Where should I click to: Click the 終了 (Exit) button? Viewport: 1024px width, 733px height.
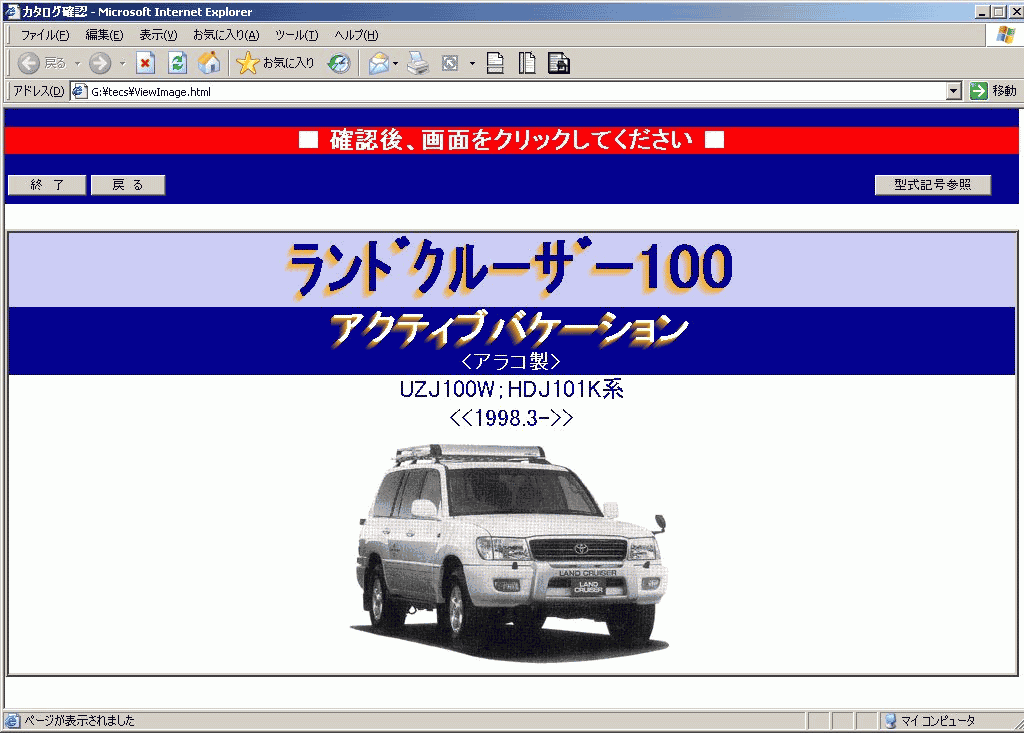[x=47, y=185]
